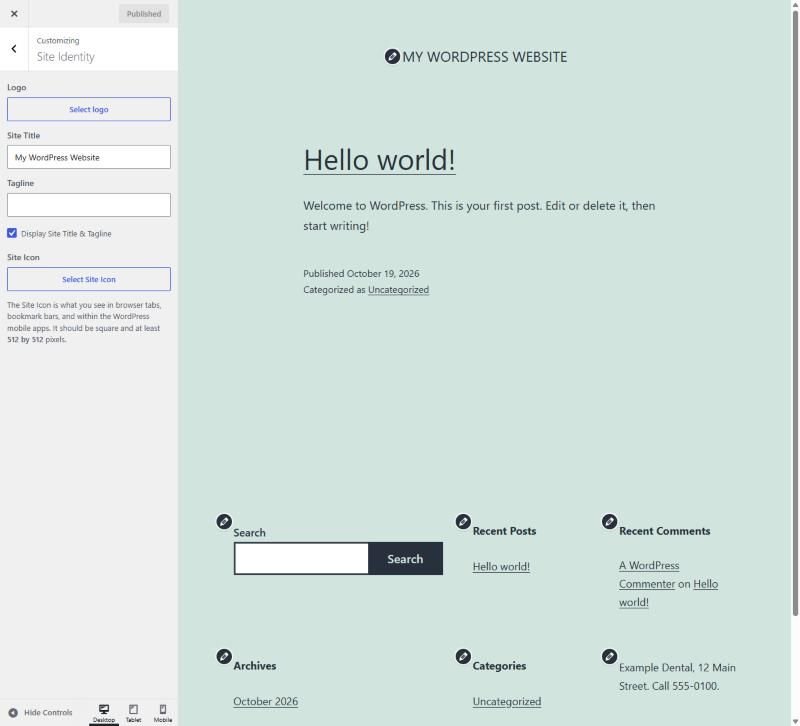Click the Recent Comments widget heading

[x=664, y=531]
